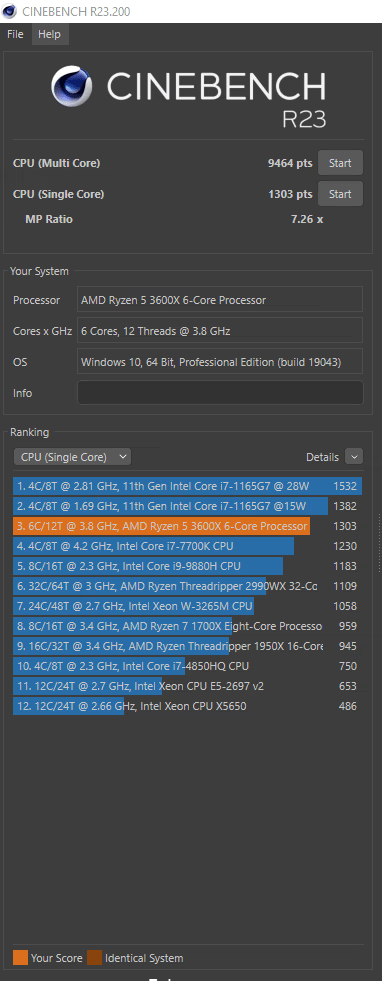
Task: Start the CPU Single Core test
Action: pyautogui.click(x=340, y=194)
